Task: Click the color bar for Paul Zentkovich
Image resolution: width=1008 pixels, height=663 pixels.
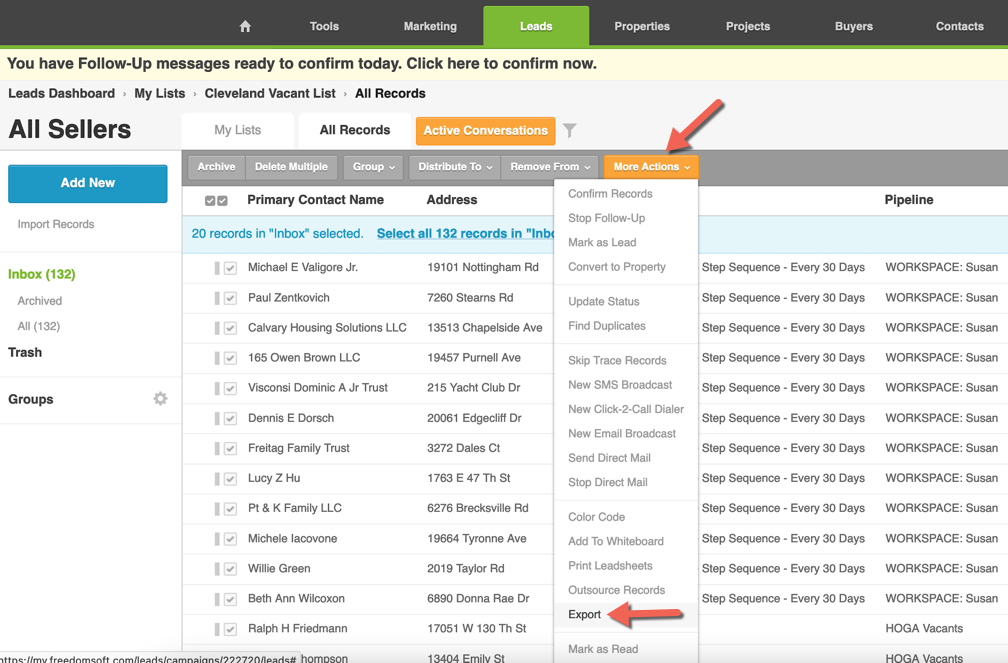Action: point(217,298)
